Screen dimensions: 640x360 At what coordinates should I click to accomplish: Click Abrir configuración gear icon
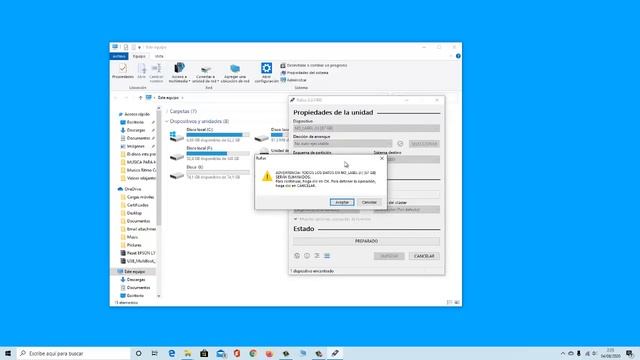267,73
